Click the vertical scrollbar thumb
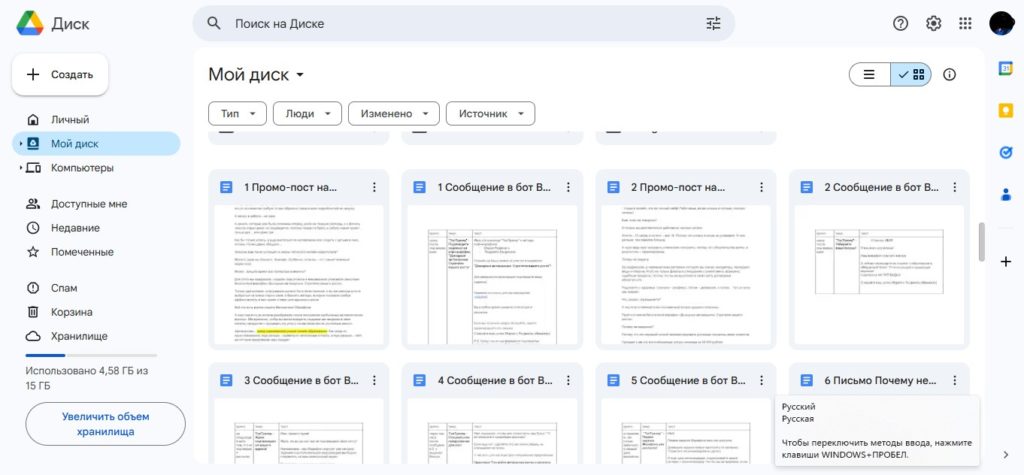Image resolution: width=1024 pixels, height=475 pixels. coord(981,242)
